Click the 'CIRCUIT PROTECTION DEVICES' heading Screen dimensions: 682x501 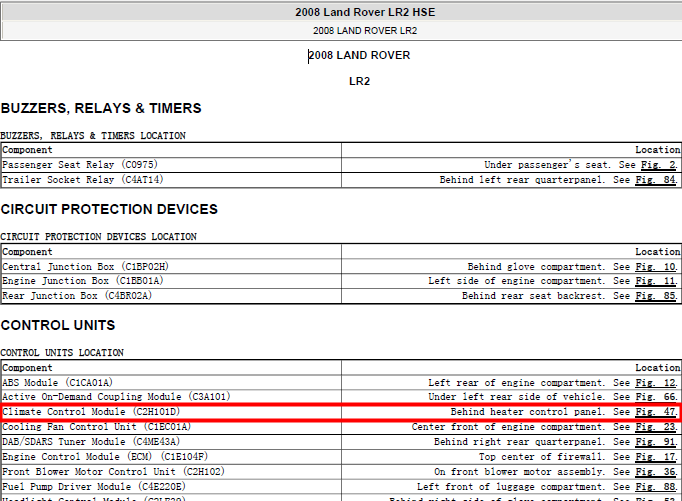pyautogui.click(x=109, y=209)
